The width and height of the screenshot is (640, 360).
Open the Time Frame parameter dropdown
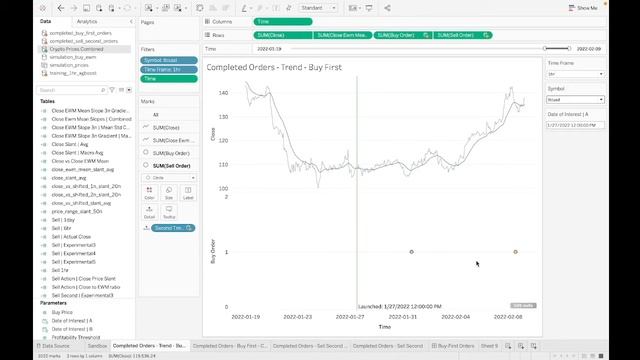click(575, 74)
